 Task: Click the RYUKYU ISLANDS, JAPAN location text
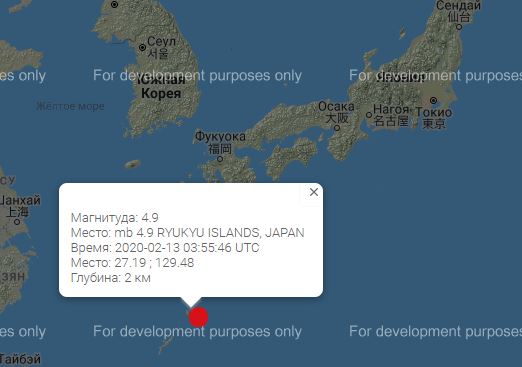[231, 233]
